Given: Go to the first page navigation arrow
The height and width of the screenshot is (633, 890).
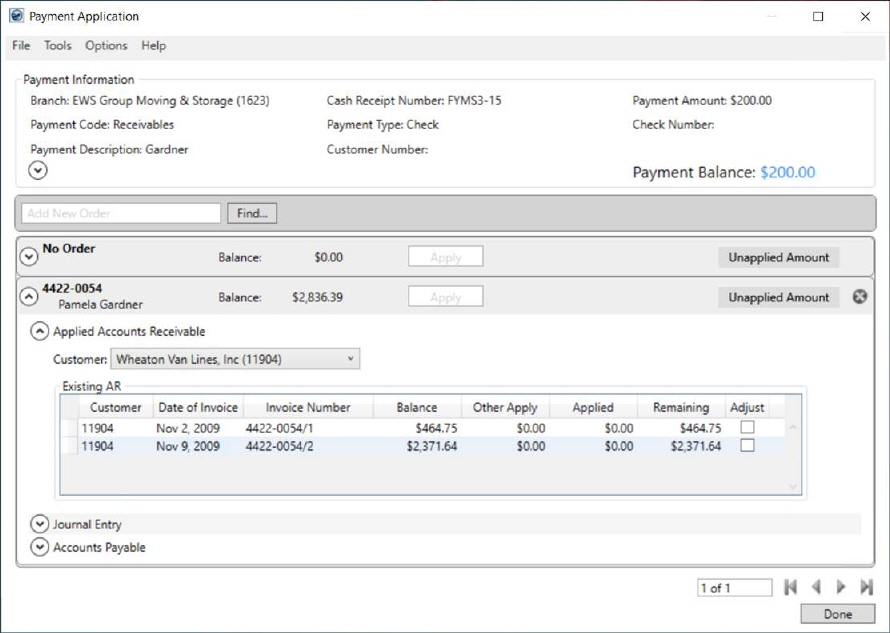Looking at the screenshot, I should coord(790,588).
